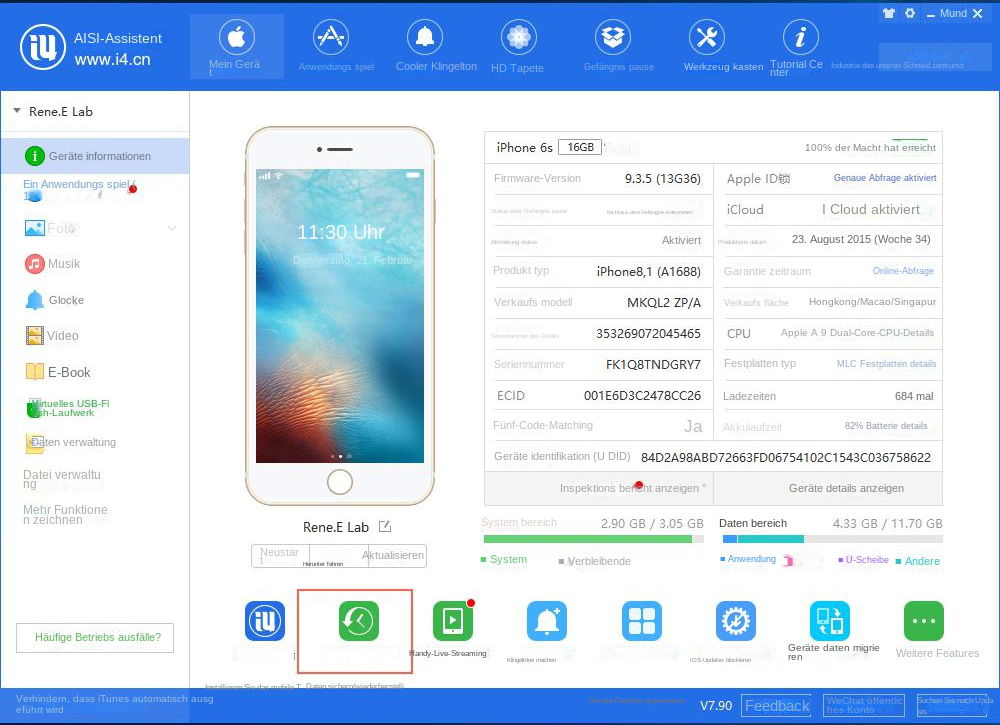
Task: Click the serial number FK1Q8TNDGRY7
Action: click(653, 365)
